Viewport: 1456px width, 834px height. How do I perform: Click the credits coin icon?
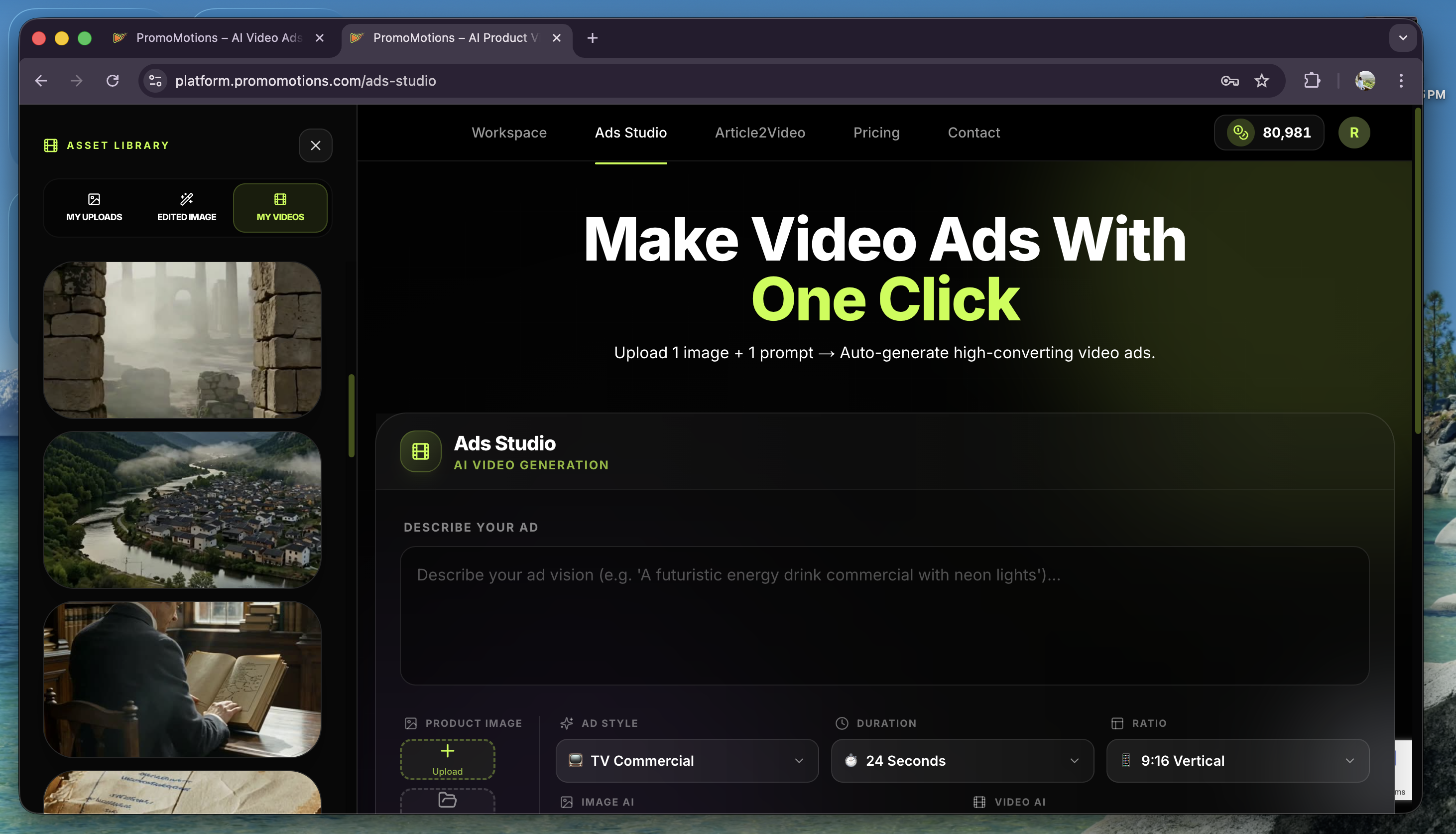[x=1240, y=133]
